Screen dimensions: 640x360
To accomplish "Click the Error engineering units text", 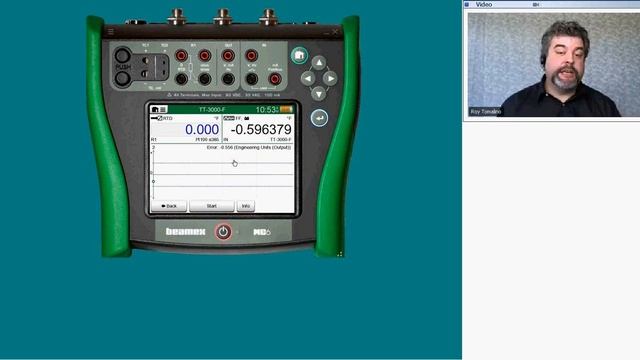I will coord(249,147).
